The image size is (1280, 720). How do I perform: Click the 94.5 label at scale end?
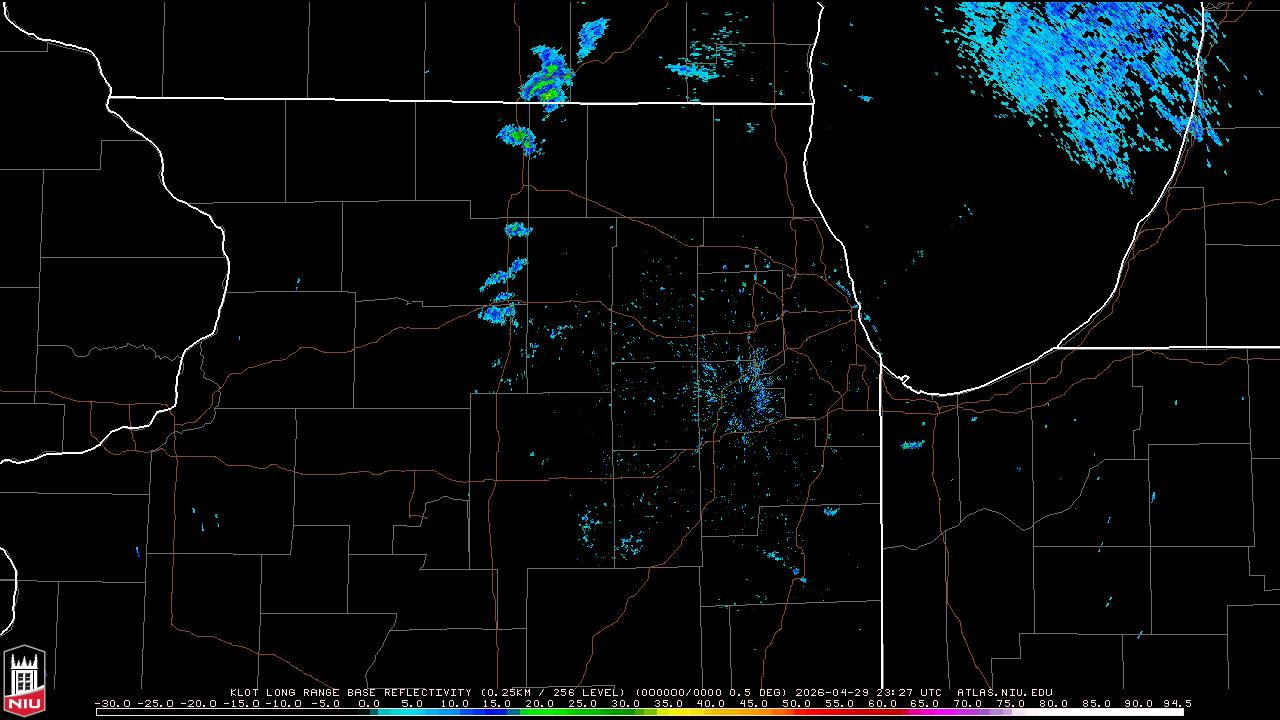click(1175, 704)
